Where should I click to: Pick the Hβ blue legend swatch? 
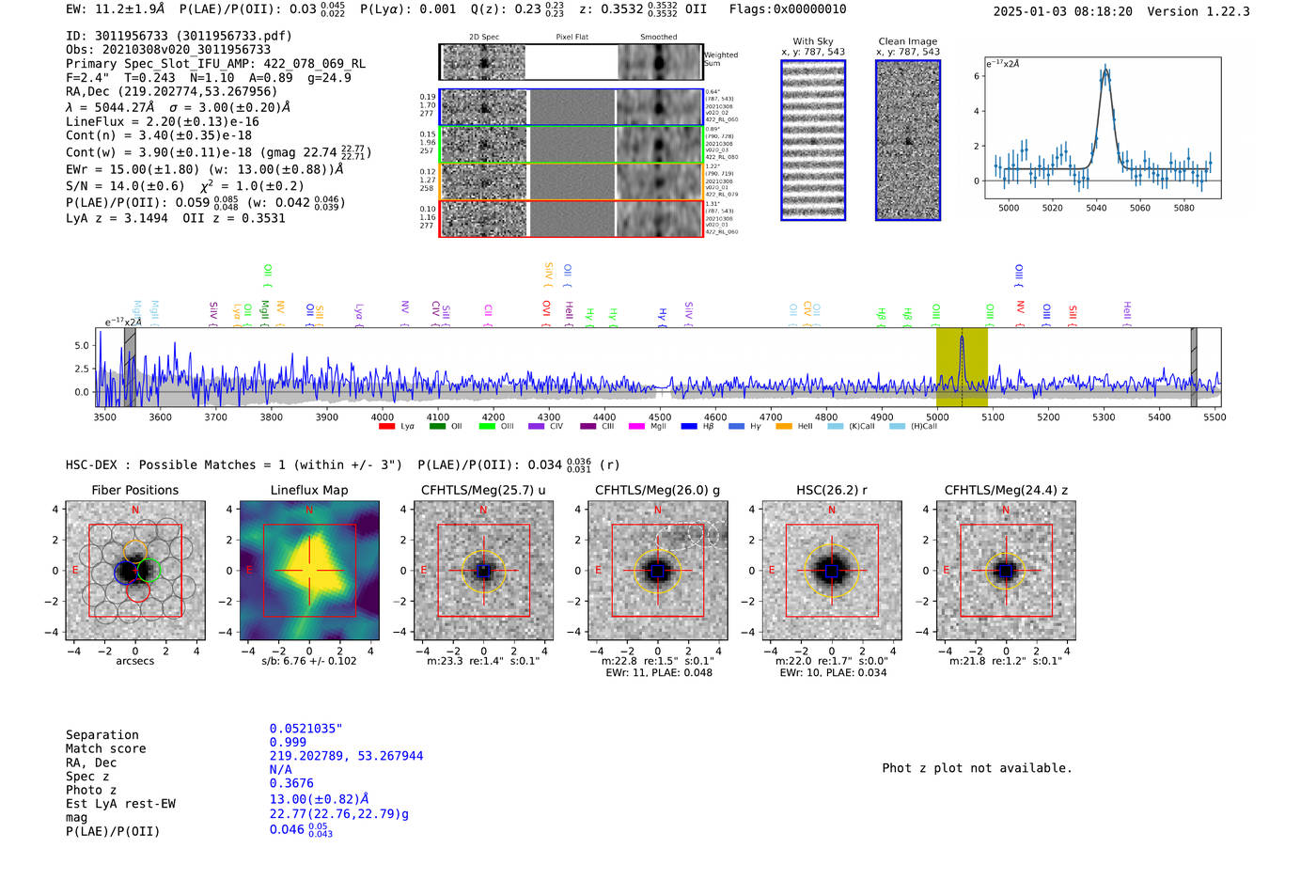[x=689, y=427]
